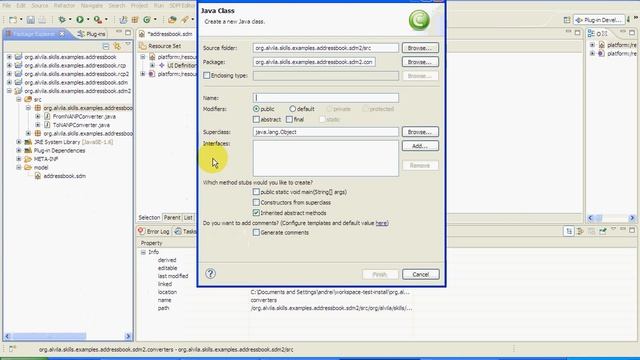Click the Outline view icon
This screenshot has height=360, width=640.
click(591, 33)
